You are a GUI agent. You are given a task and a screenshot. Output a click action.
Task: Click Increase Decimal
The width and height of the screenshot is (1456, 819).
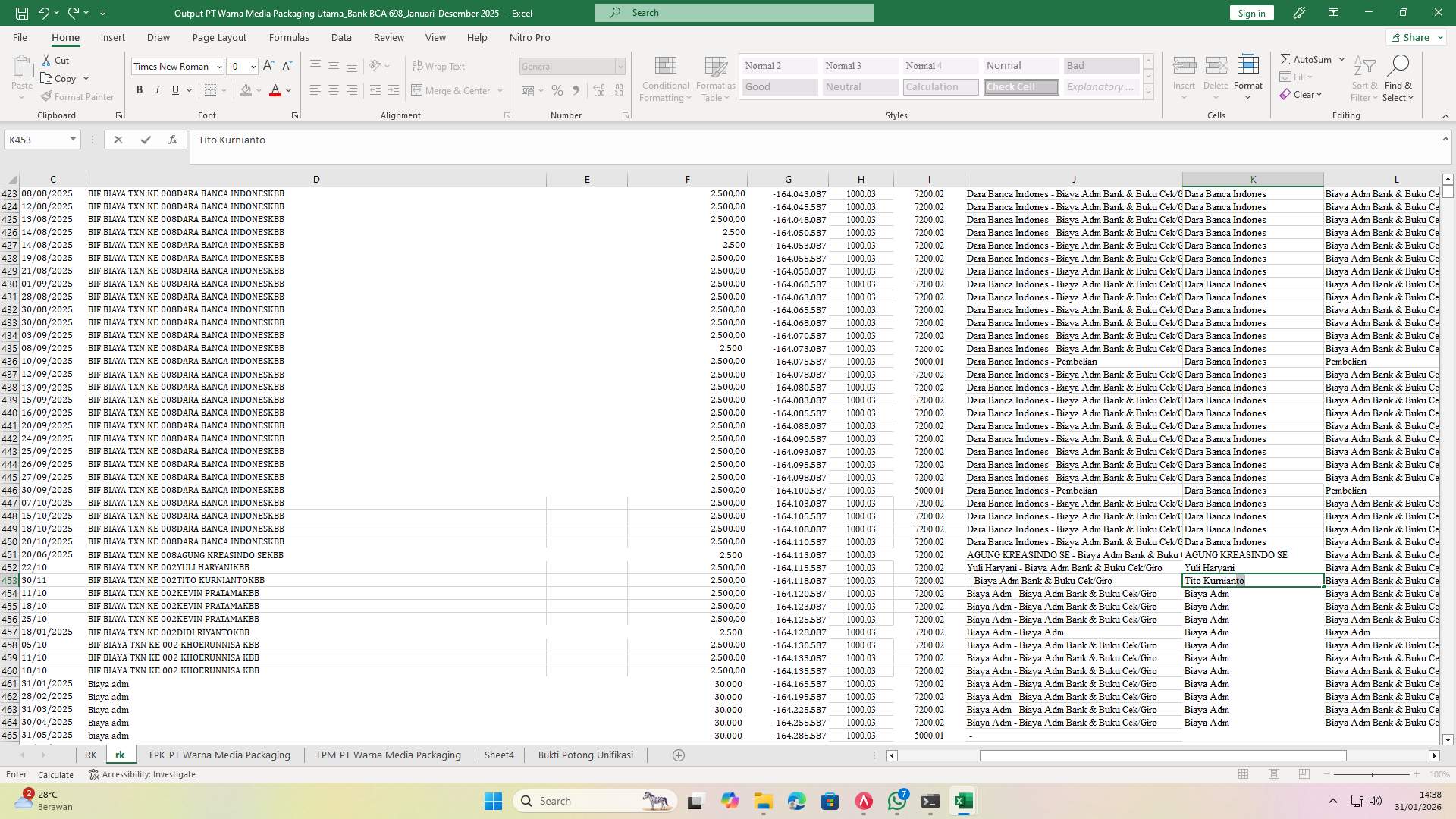tap(598, 89)
